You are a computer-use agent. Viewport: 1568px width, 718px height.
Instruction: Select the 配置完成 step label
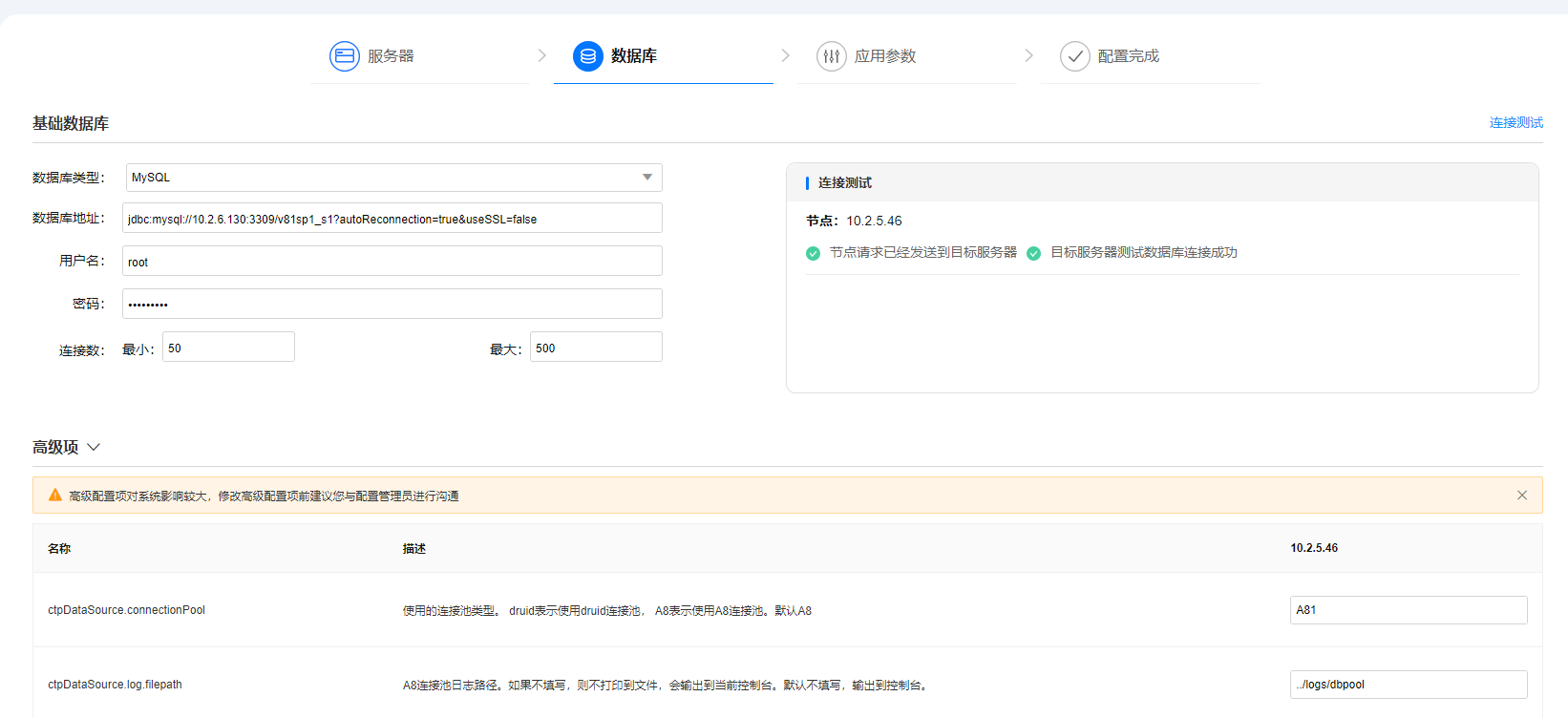(1128, 56)
